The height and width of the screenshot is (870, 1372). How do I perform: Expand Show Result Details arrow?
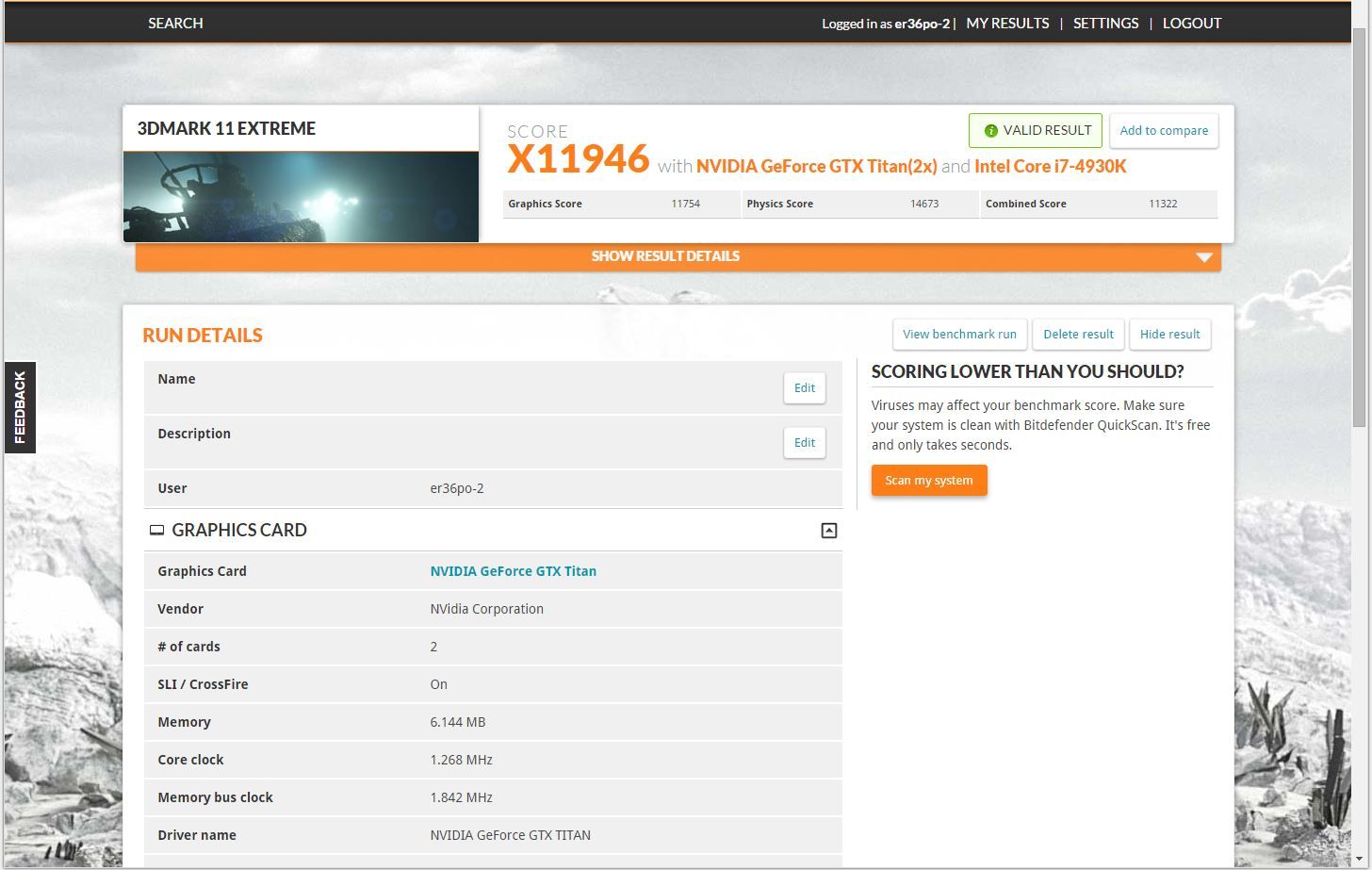tap(1203, 257)
